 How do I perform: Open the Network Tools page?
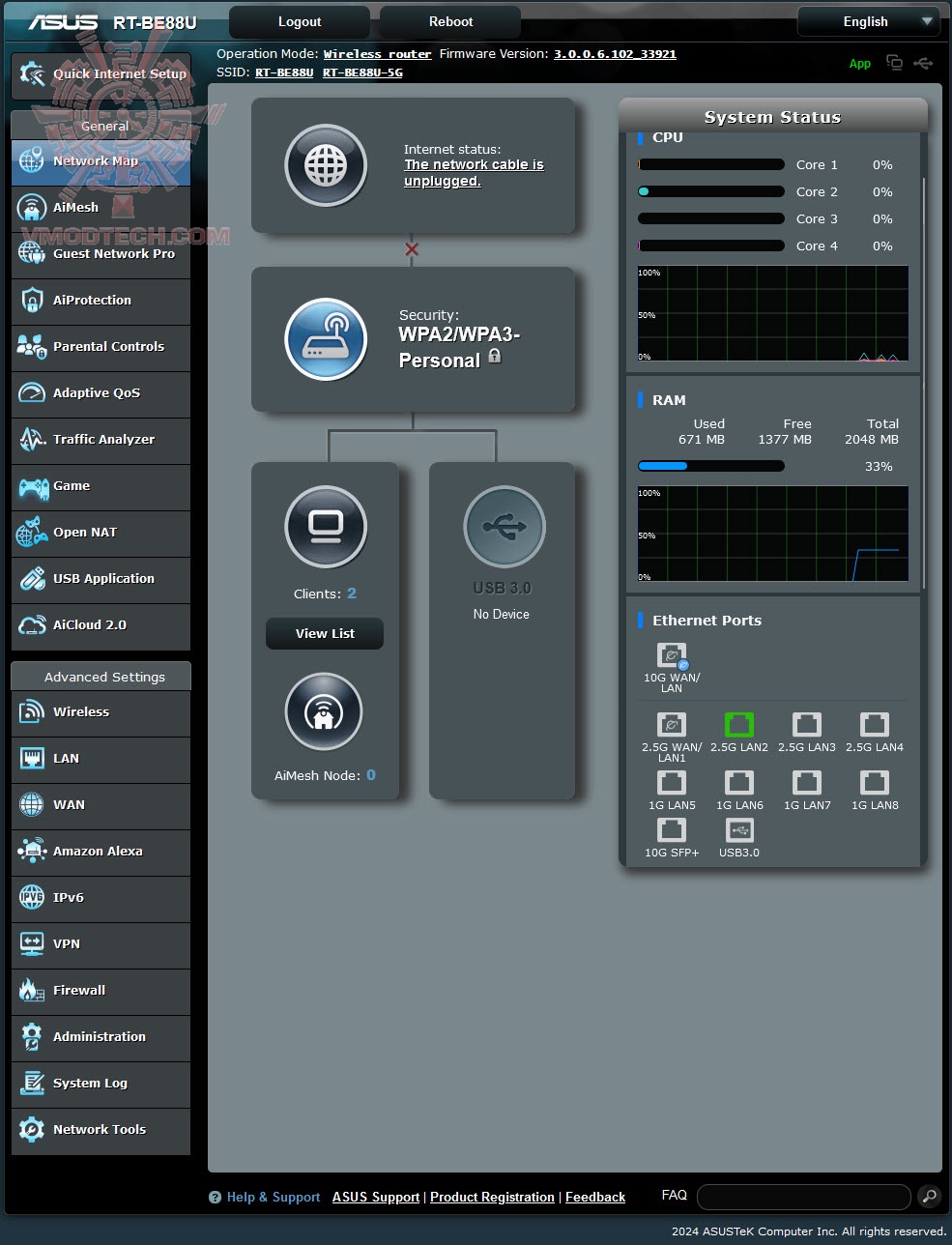coord(101,1130)
